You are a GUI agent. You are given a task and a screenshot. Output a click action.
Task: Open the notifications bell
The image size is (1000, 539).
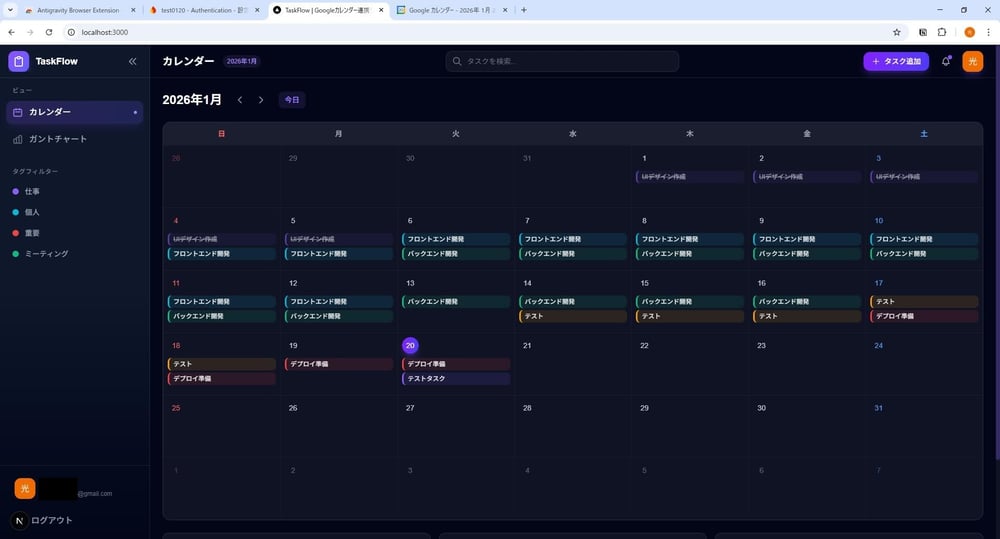click(946, 61)
